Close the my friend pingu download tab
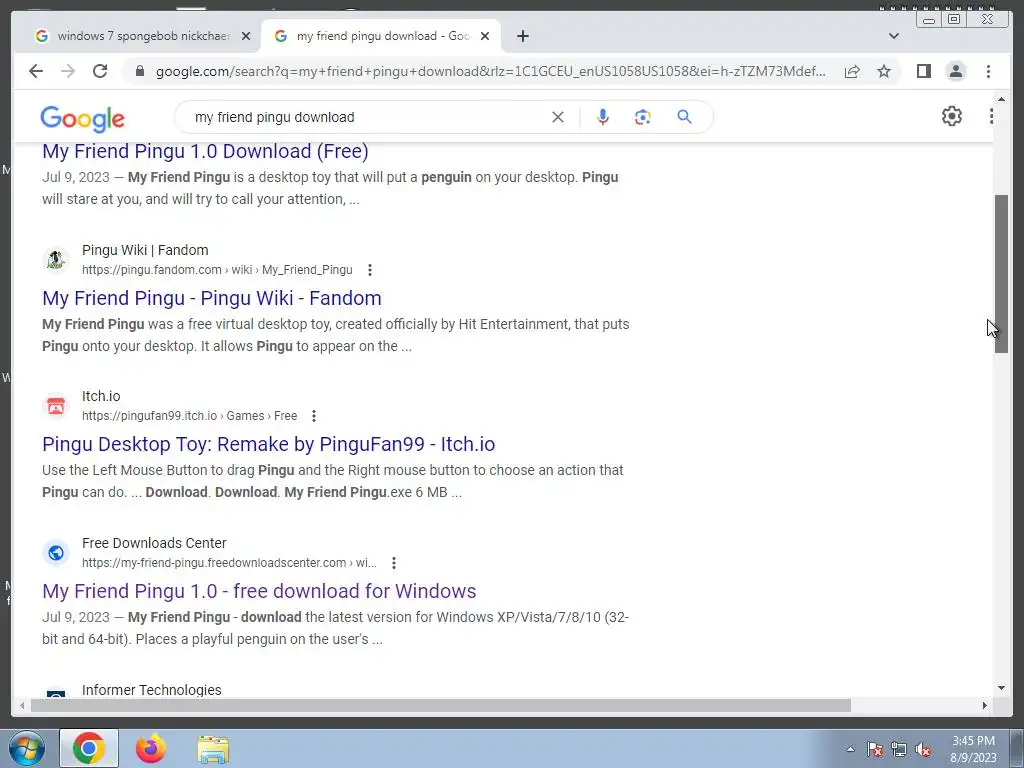Viewport: 1024px width, 768px height. 485,36
